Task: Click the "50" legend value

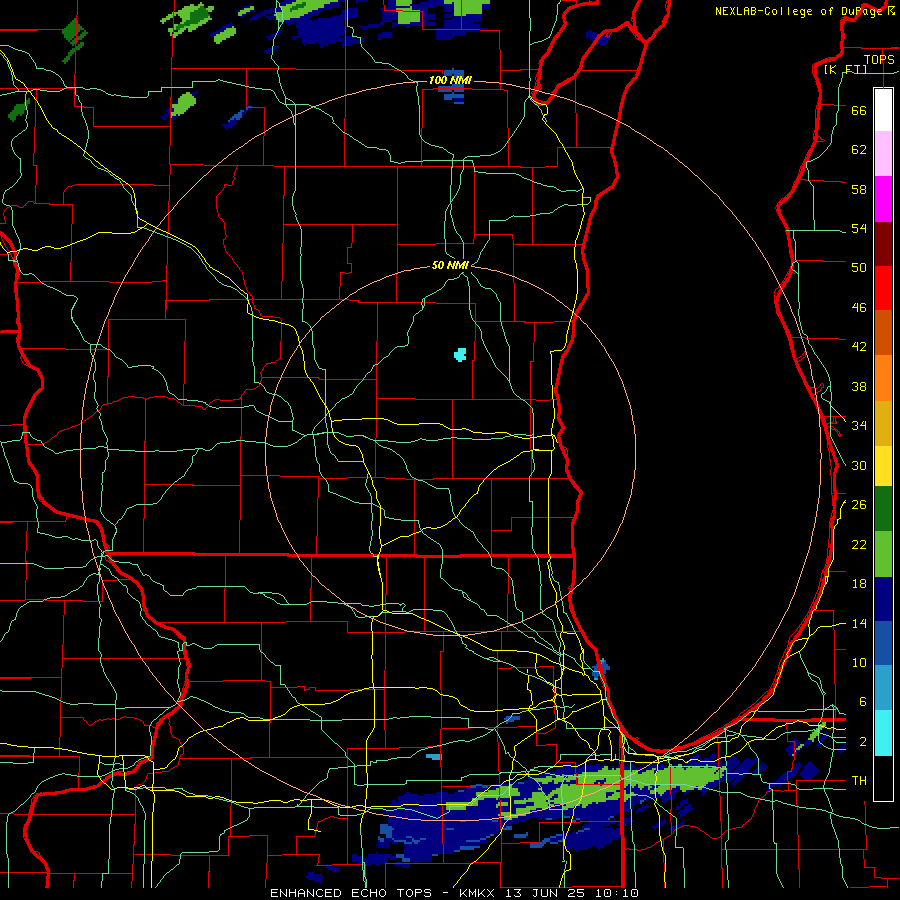Action: coord(859,267)
